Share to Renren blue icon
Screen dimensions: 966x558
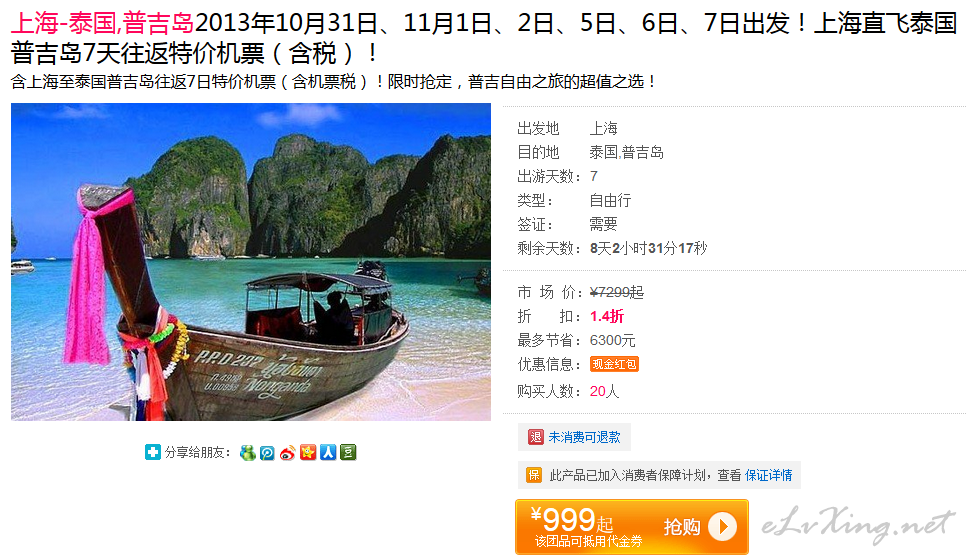coord(328,453)
